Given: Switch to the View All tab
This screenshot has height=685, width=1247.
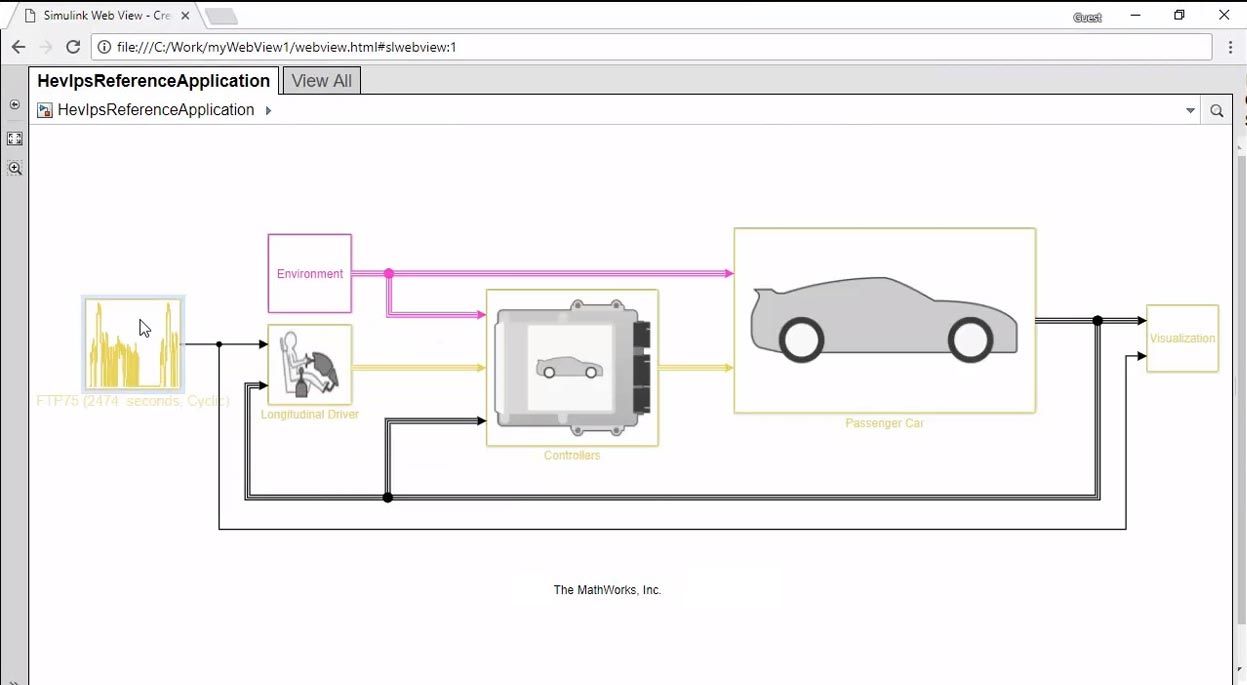Looking at the screenshot, I should pyautogui.click(x=321, y=81).
